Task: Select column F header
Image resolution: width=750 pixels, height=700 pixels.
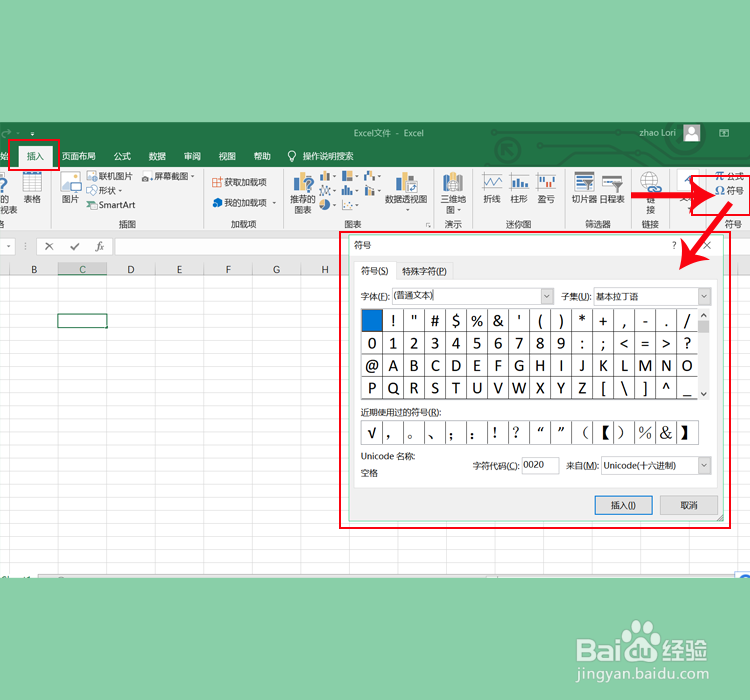Action: 228,269
